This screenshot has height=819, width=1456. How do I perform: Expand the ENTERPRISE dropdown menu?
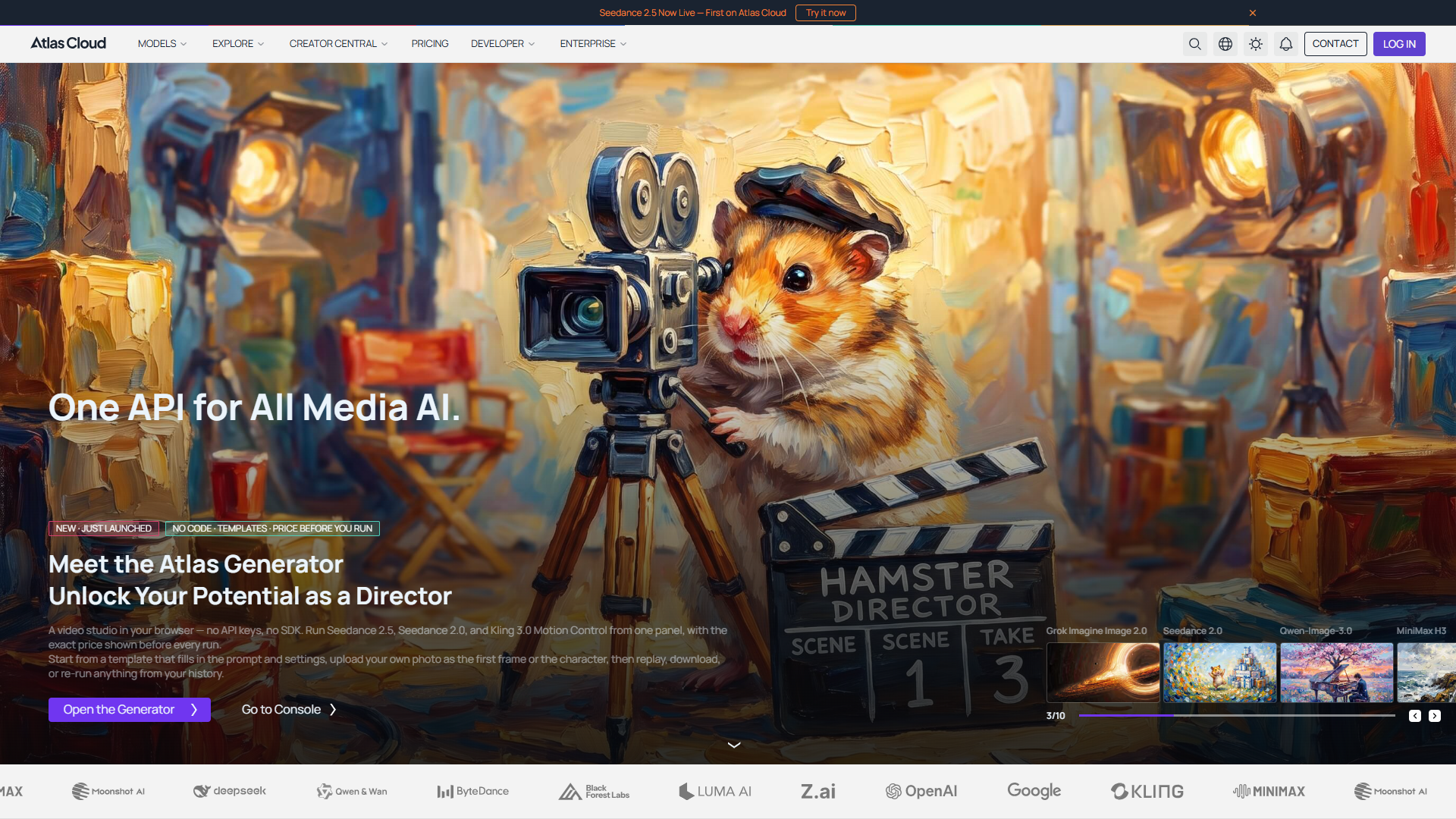pyautogui.click(x=593, y=44)
